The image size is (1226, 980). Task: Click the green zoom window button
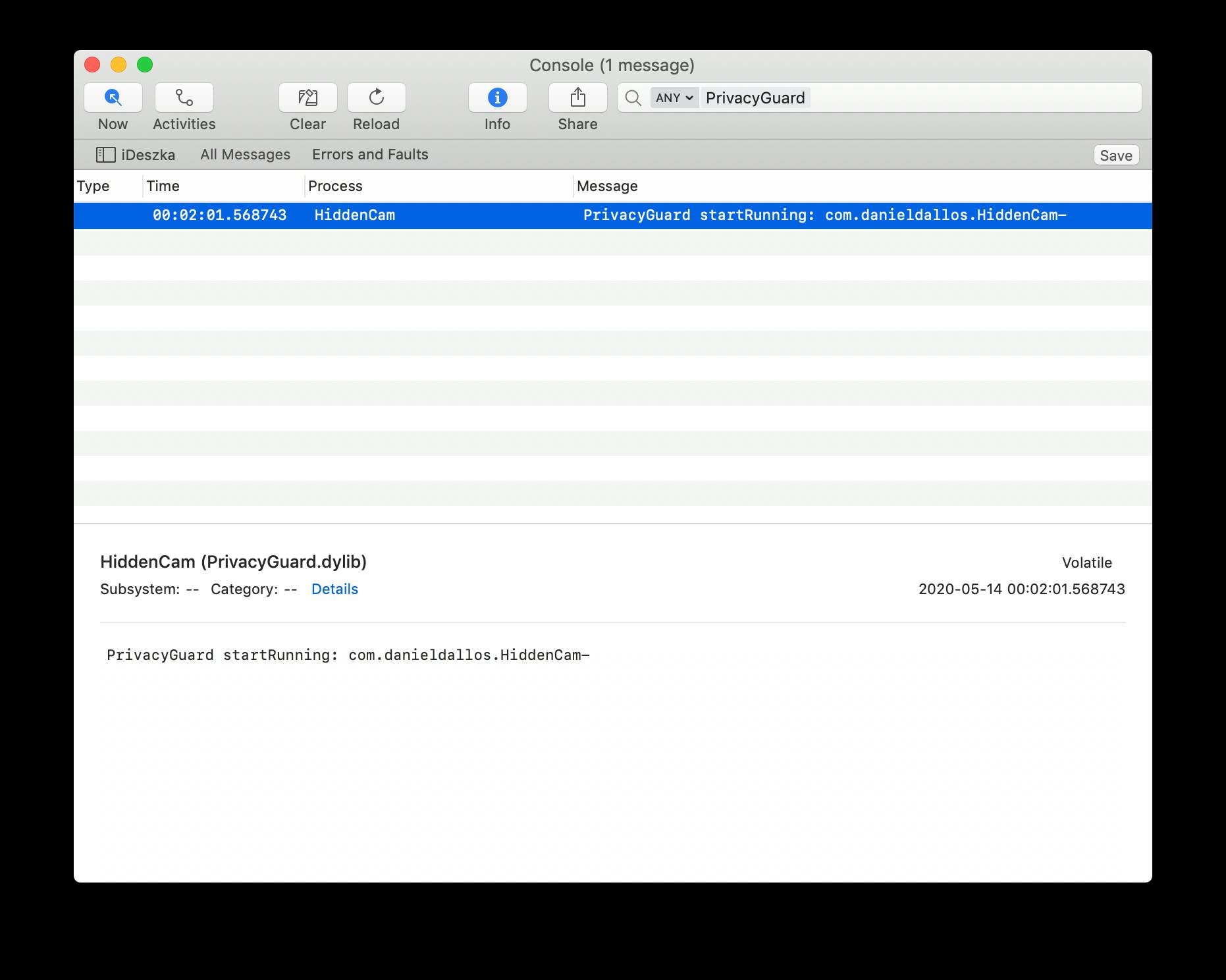[145, 65]
